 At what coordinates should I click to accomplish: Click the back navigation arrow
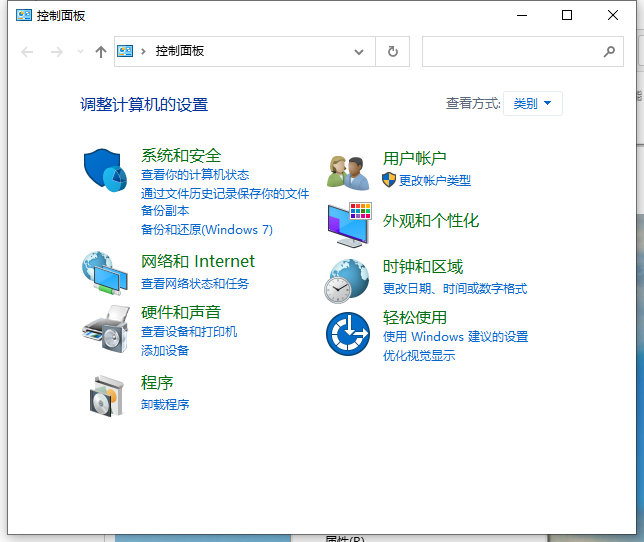click(27, 52)
